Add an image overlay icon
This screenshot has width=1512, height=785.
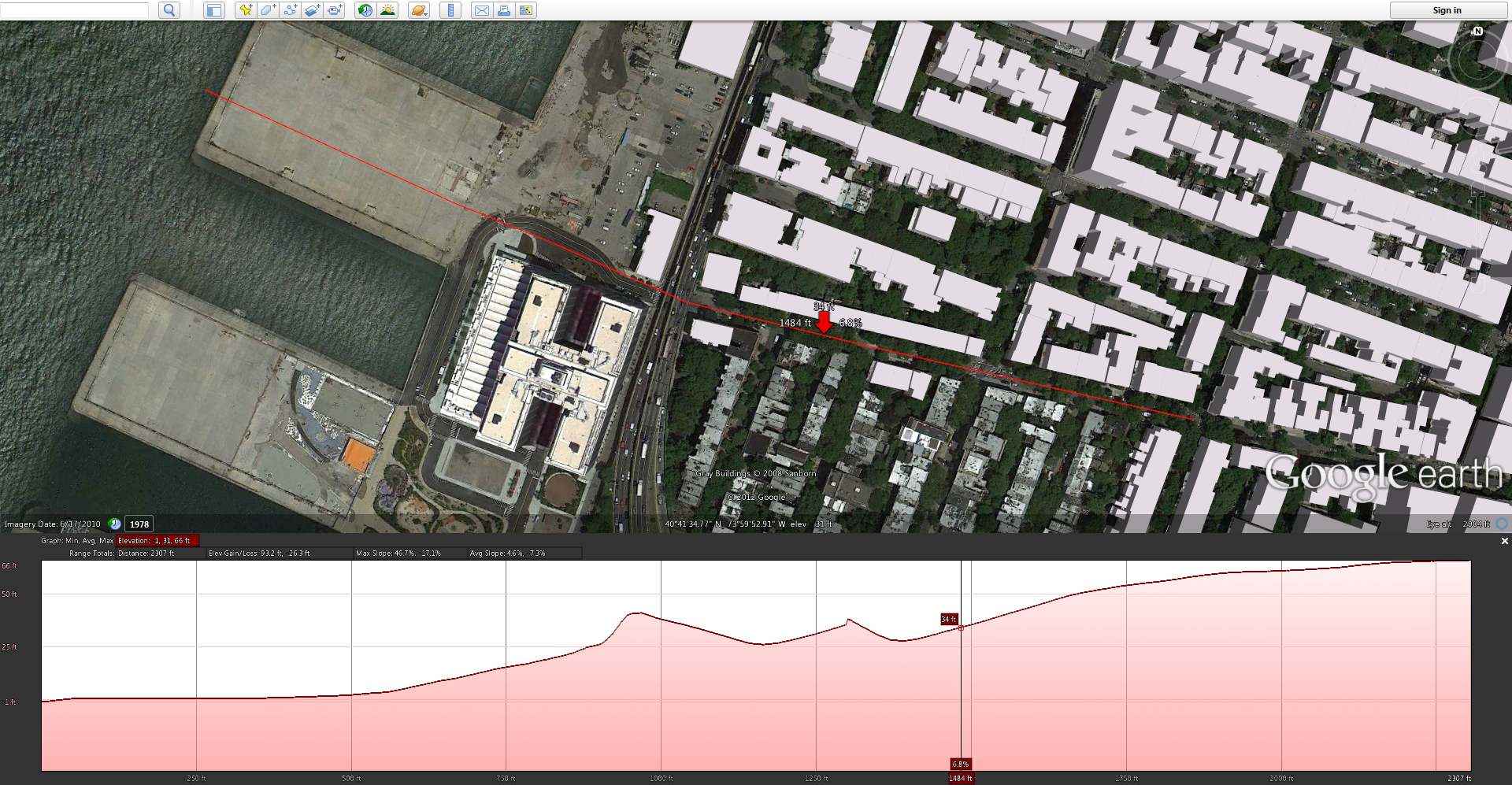pyautogui.click(x=313, y=10)
